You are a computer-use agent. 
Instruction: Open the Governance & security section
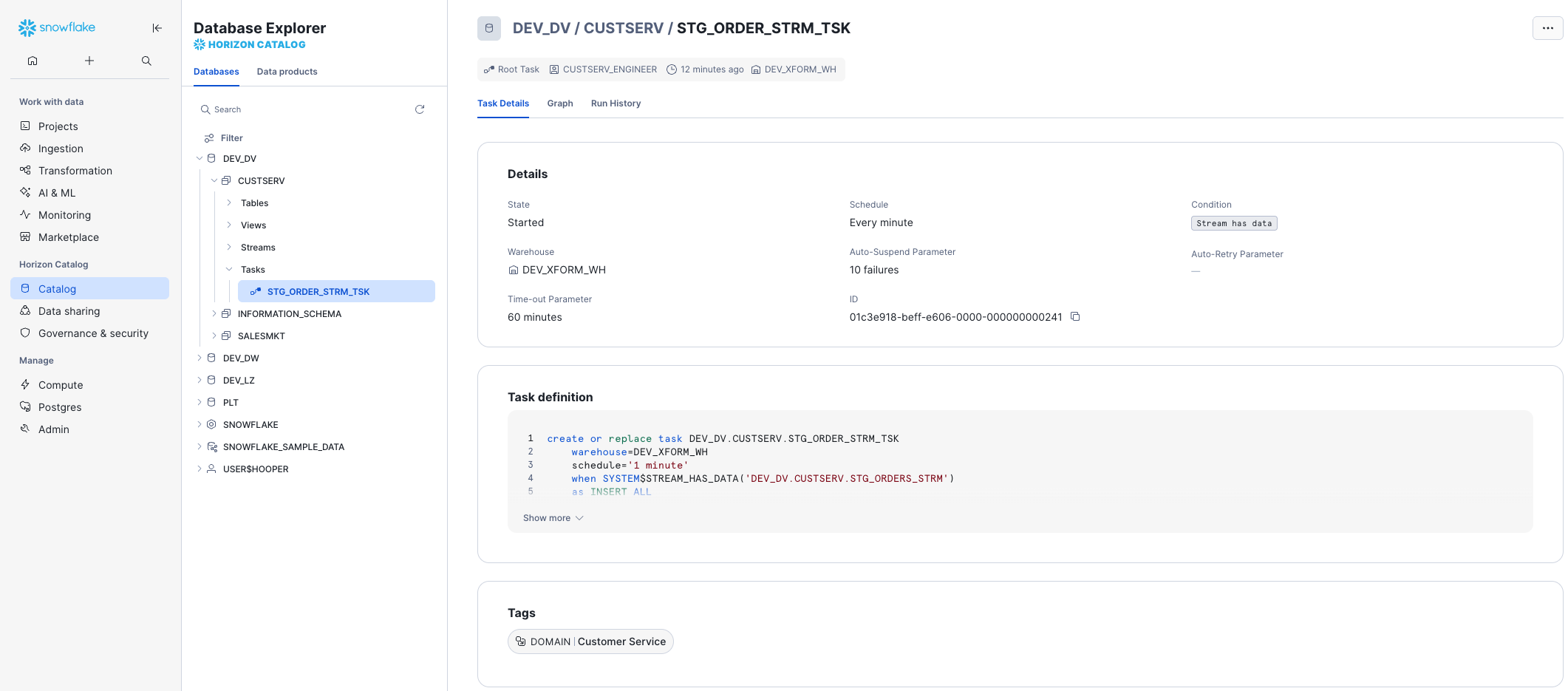click(92, 333)
